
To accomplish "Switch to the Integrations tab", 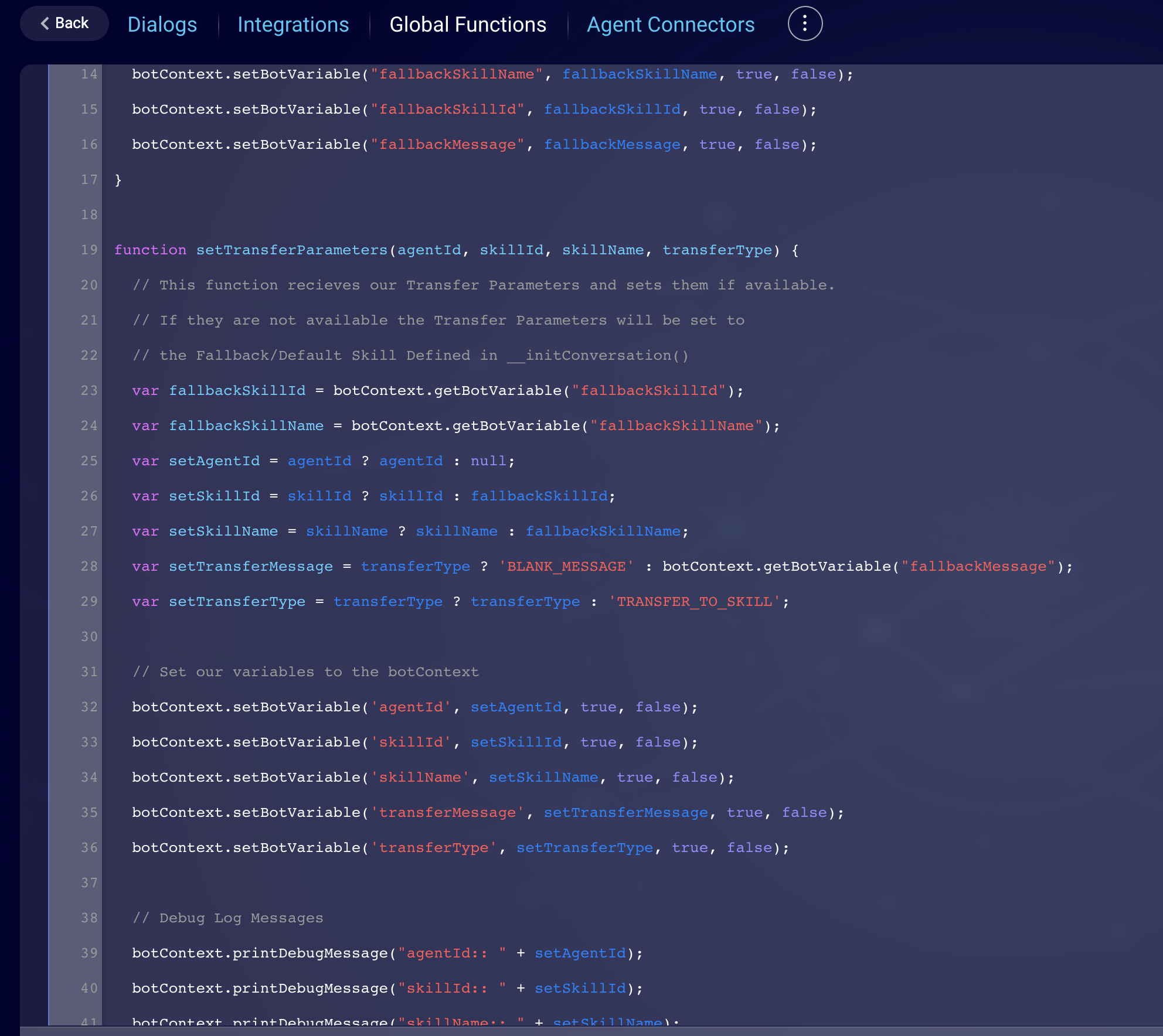I will tap(293, 25).
